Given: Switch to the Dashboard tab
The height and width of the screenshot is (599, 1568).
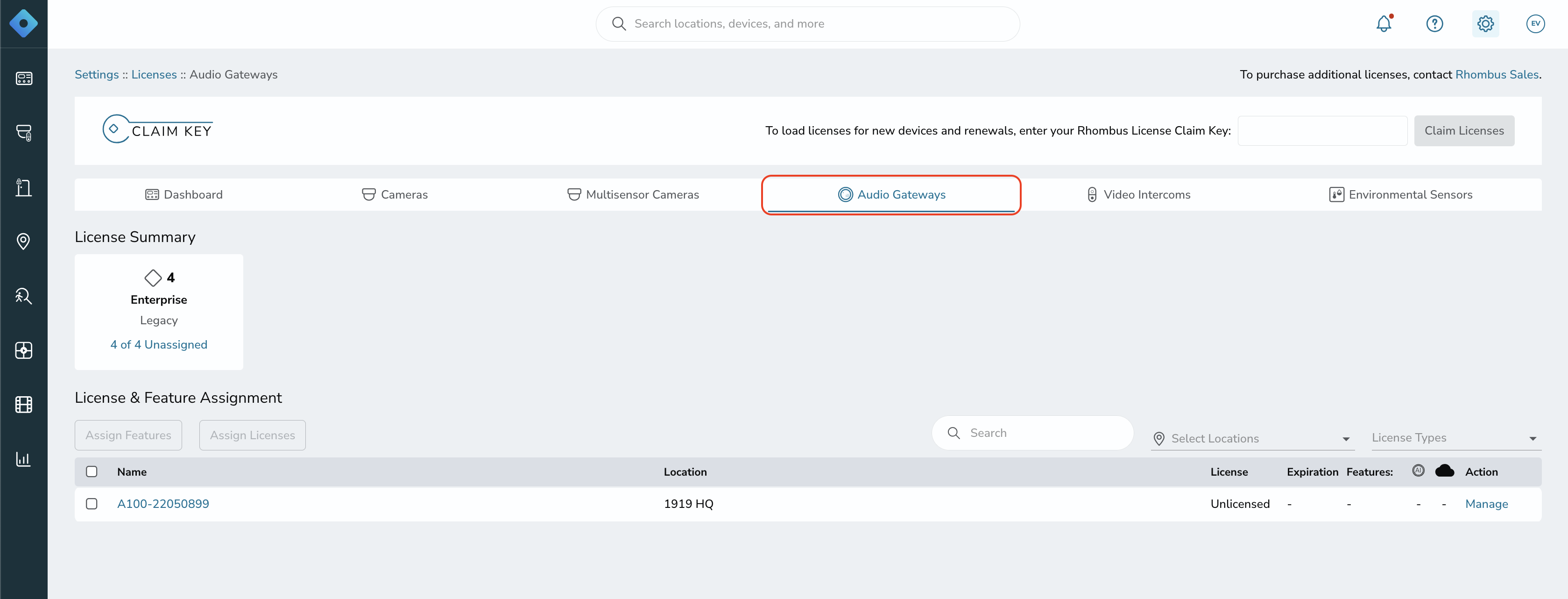Looking at the screenshot, I should point(184,195).
